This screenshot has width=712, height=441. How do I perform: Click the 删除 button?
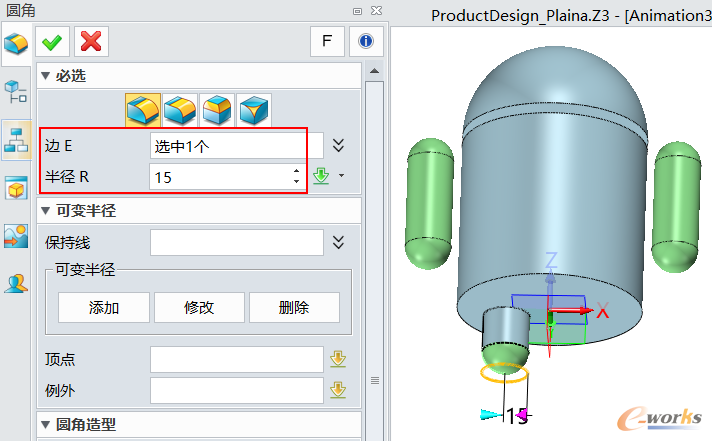(x=294, y=307)
